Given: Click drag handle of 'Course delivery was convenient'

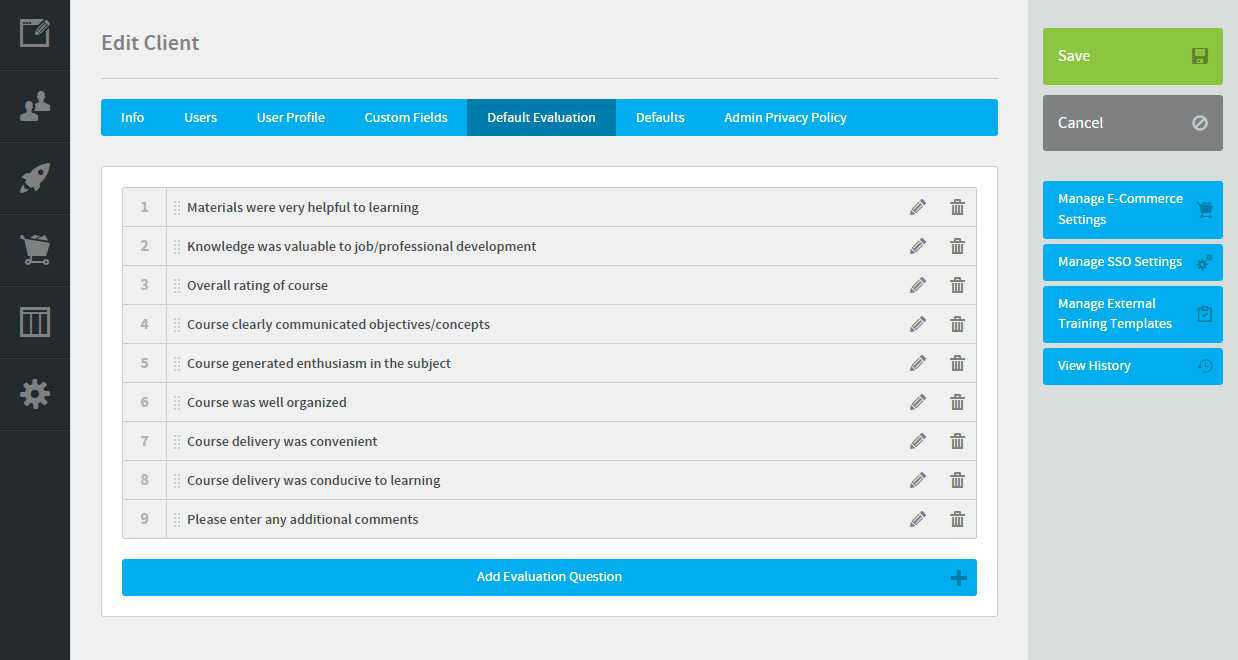Looking at the screenshot, I should pyautogui.click(x=177, y=442).
